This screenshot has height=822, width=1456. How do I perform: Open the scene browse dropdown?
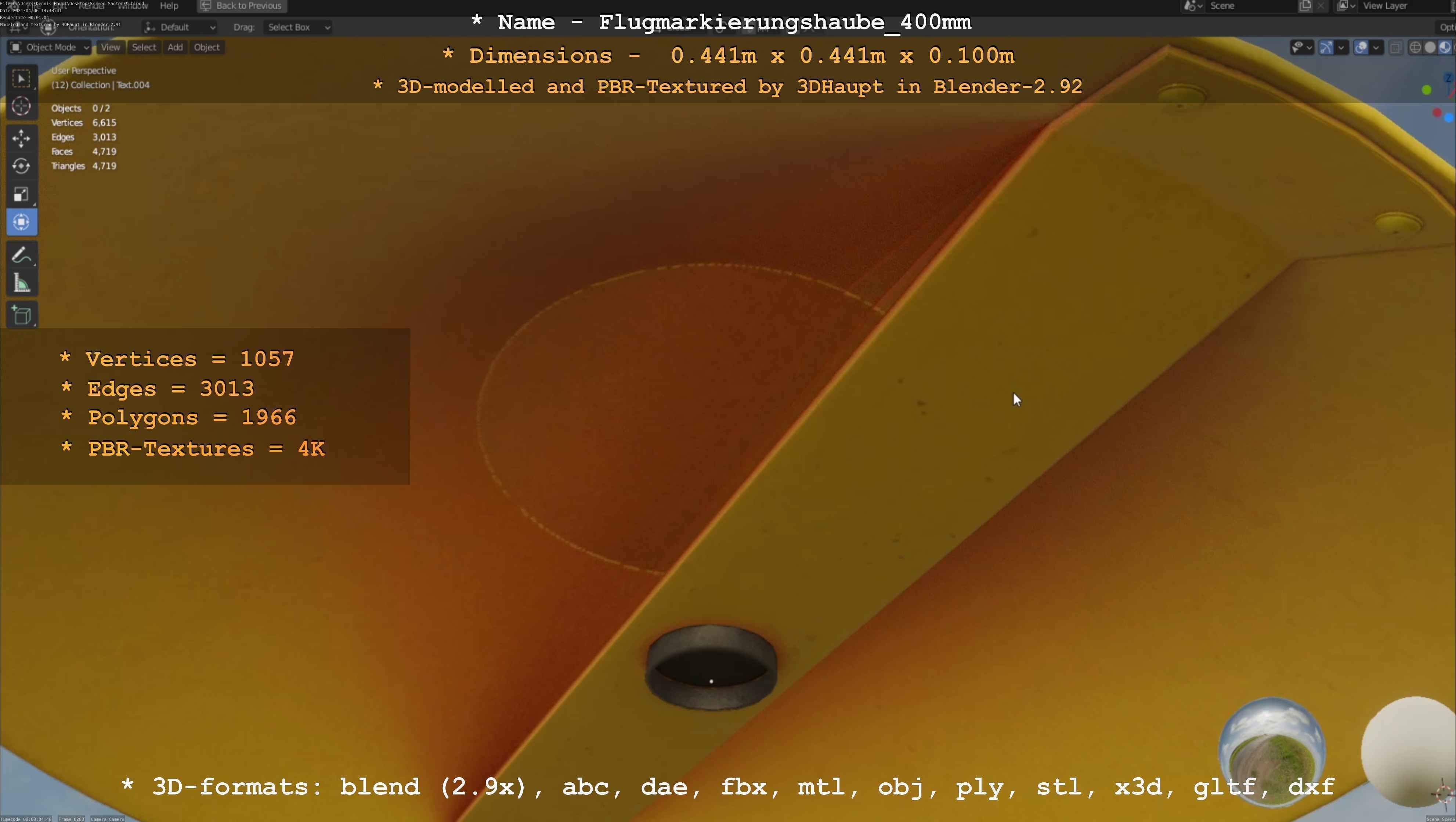point(1193,6)
